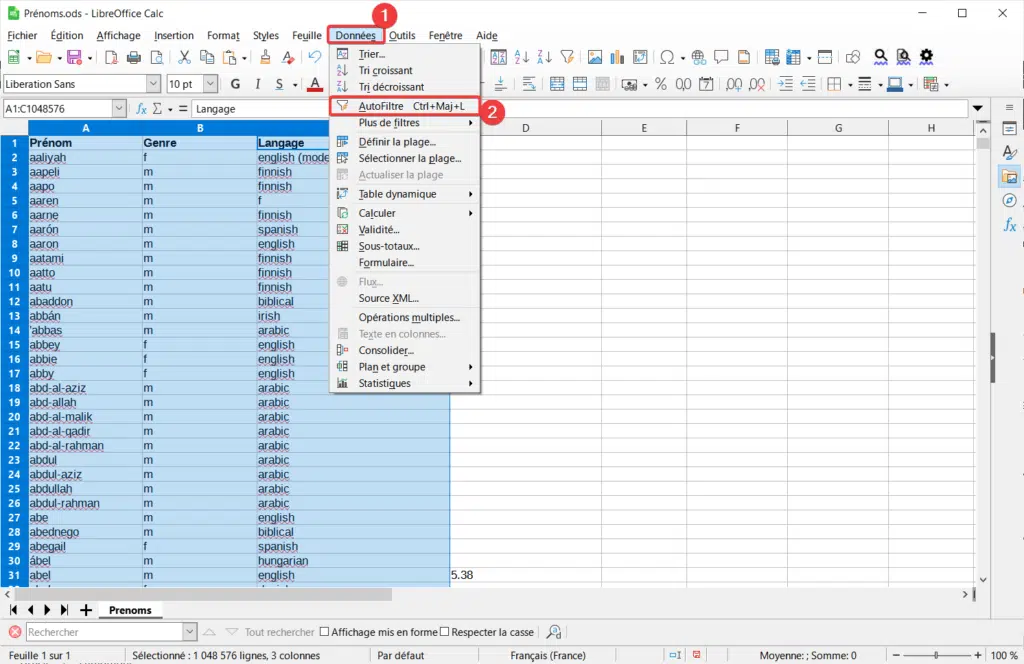Enable the Respecter la casse checkbox
The image size is (1024, 664).
click(446, 632)
